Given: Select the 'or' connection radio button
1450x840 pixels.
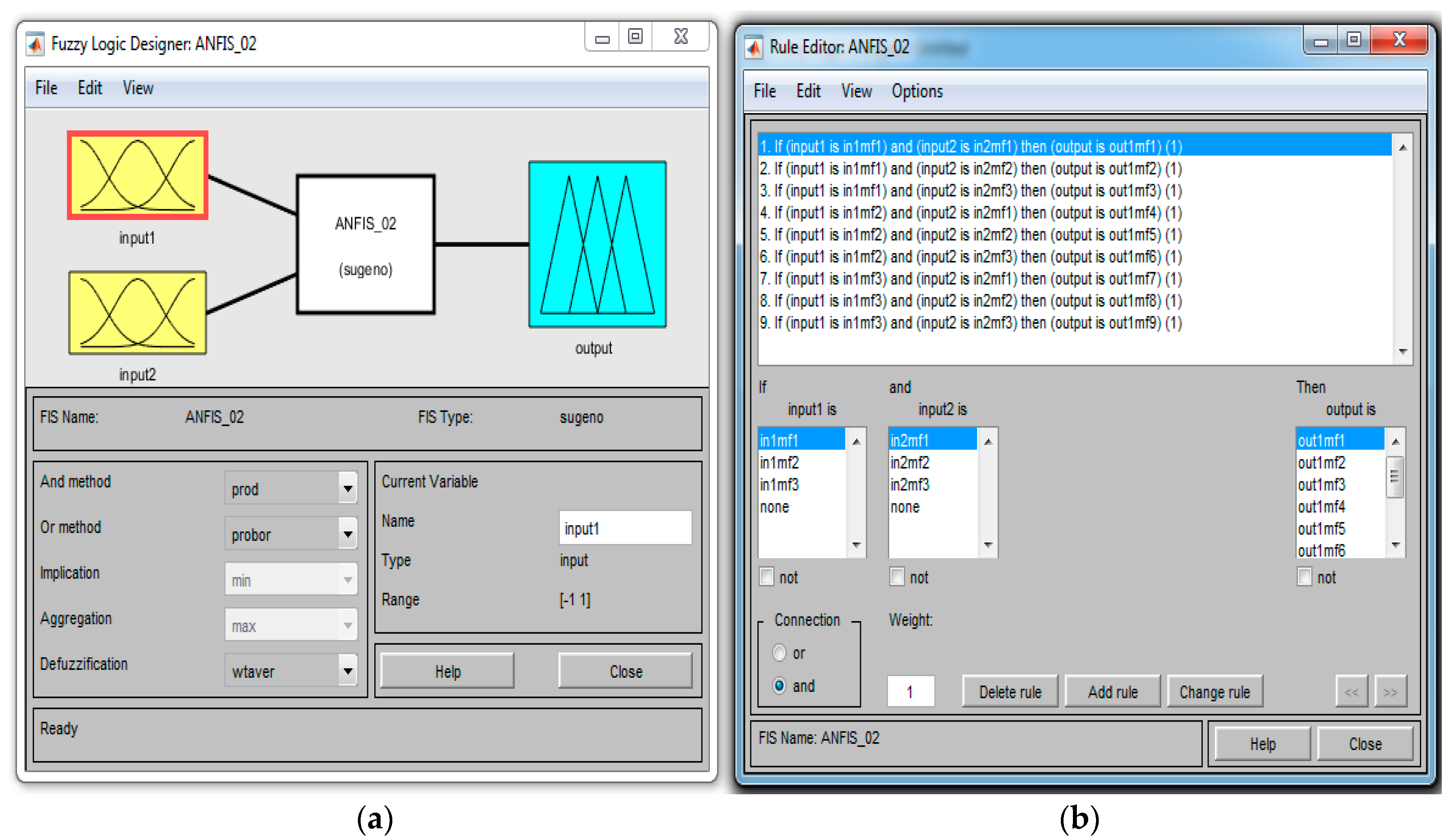Looking at the screenshot, I should point(779,653).
